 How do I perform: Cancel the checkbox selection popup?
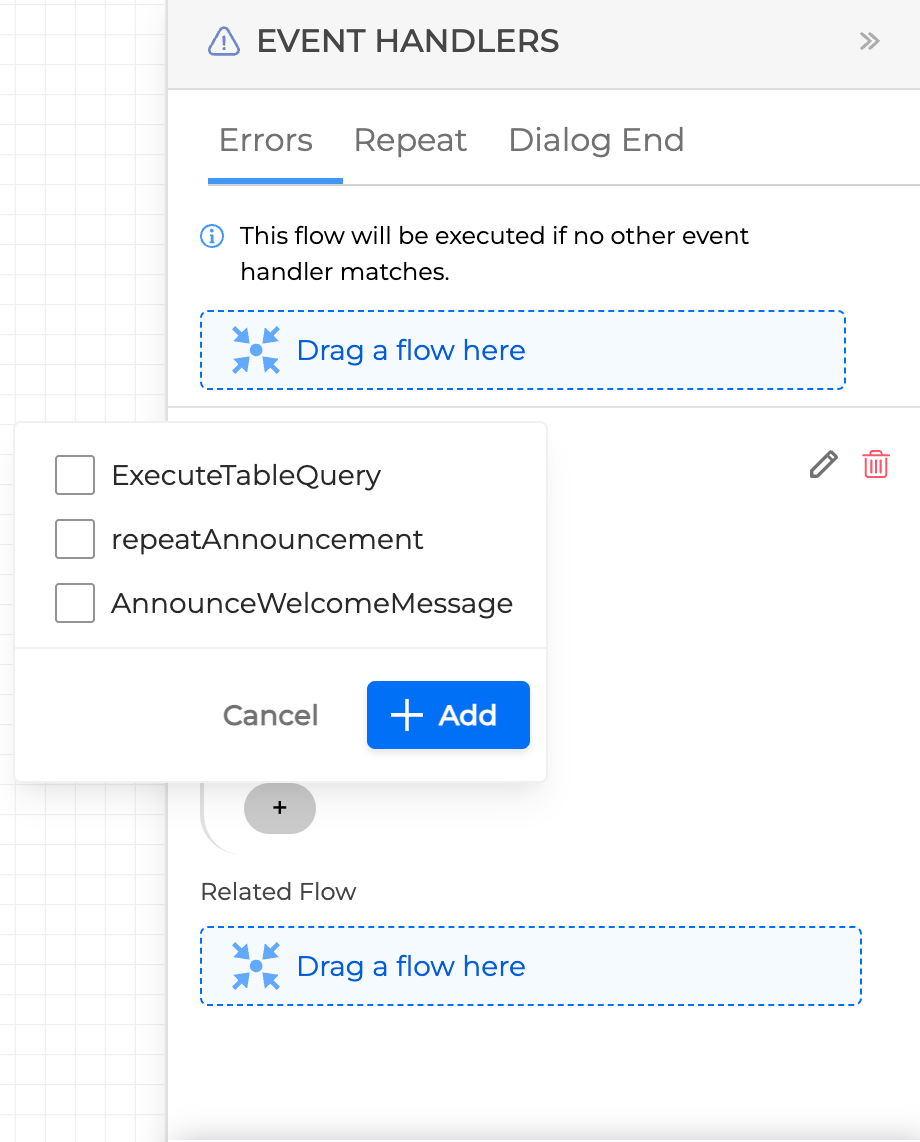(270, 715)
